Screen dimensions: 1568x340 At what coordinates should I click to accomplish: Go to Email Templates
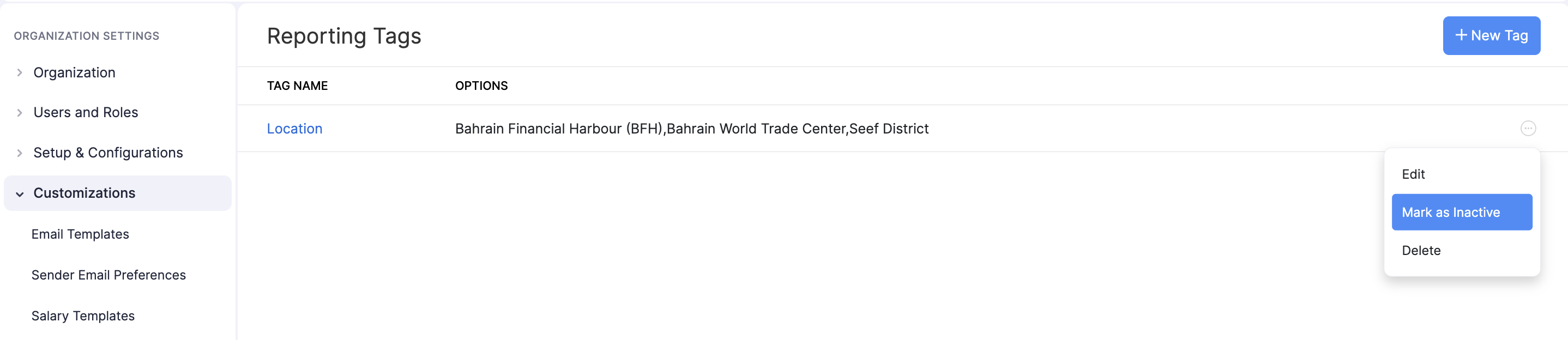tap(80, 235)
